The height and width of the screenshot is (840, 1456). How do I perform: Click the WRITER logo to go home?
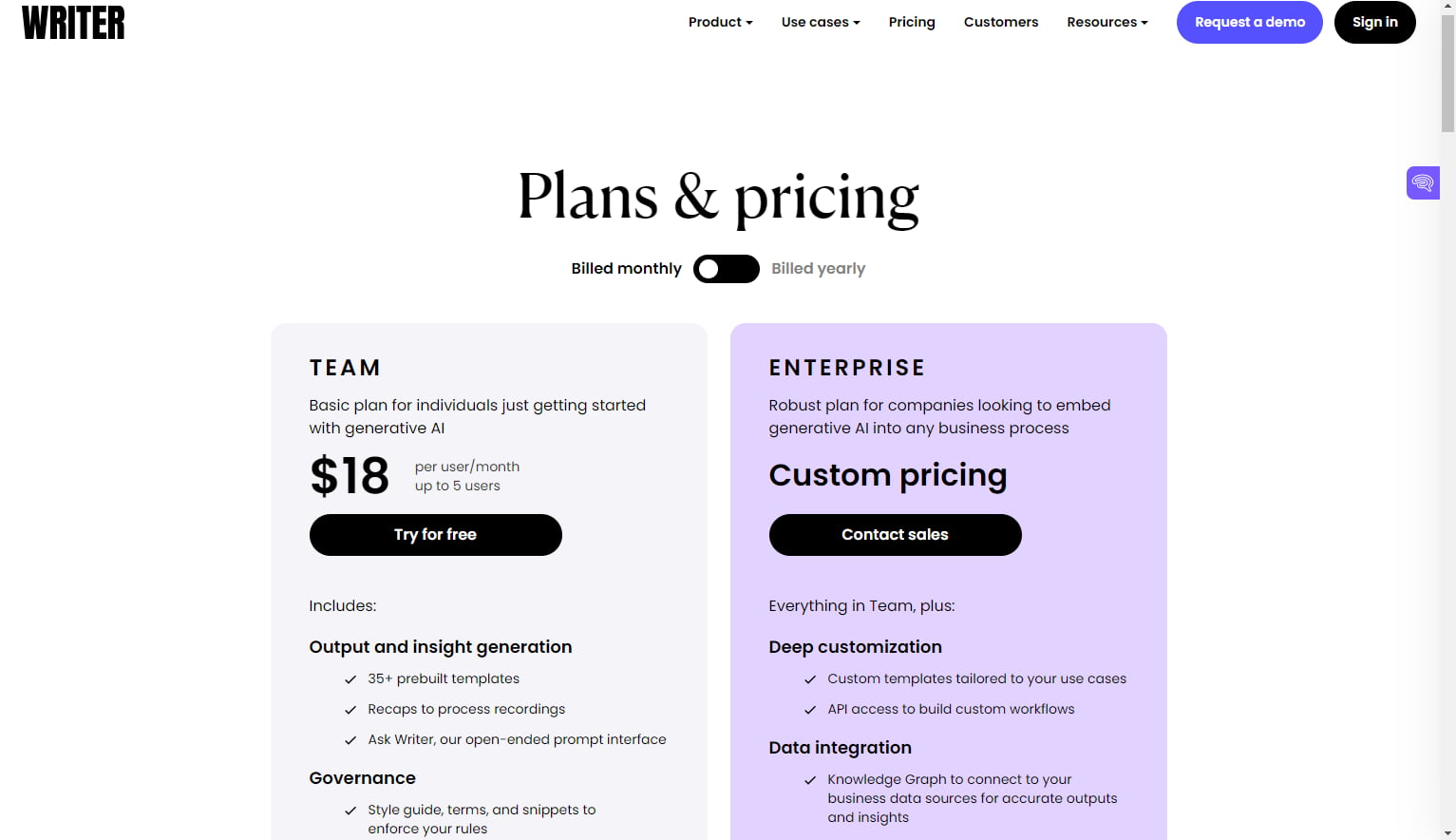pyautogui.click(x=72, y=22)
